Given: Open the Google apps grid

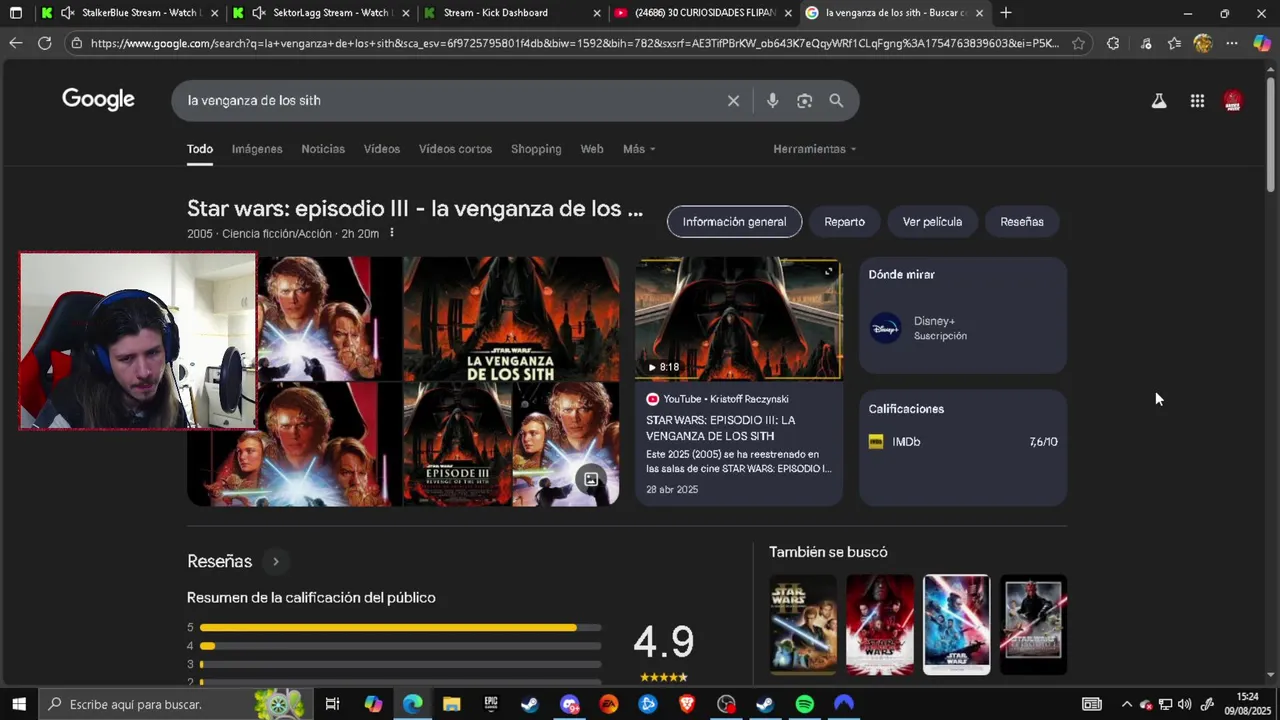Looking at the screenshot, I should (x=1197, y=101).
